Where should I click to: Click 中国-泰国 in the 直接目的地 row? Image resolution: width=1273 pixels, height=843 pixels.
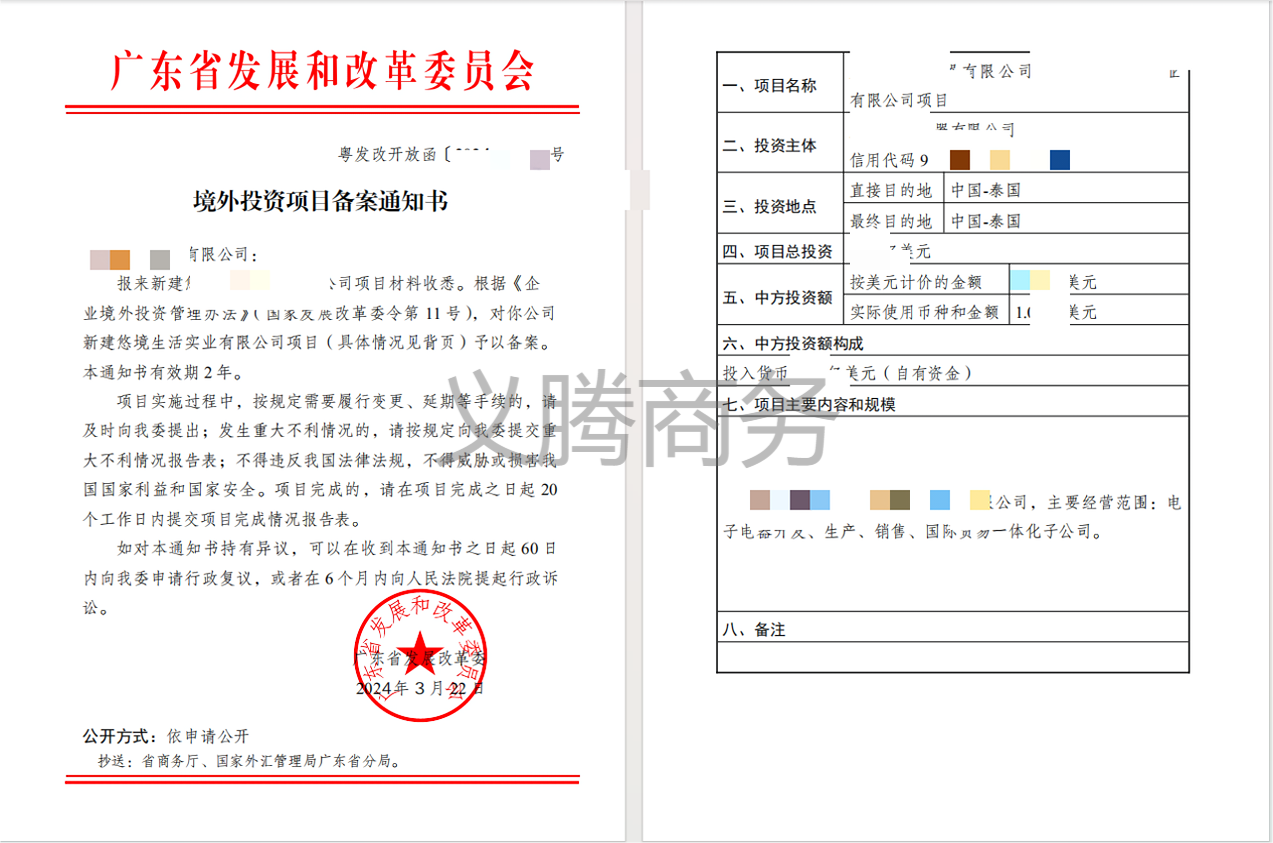click(x=986, y=190)
